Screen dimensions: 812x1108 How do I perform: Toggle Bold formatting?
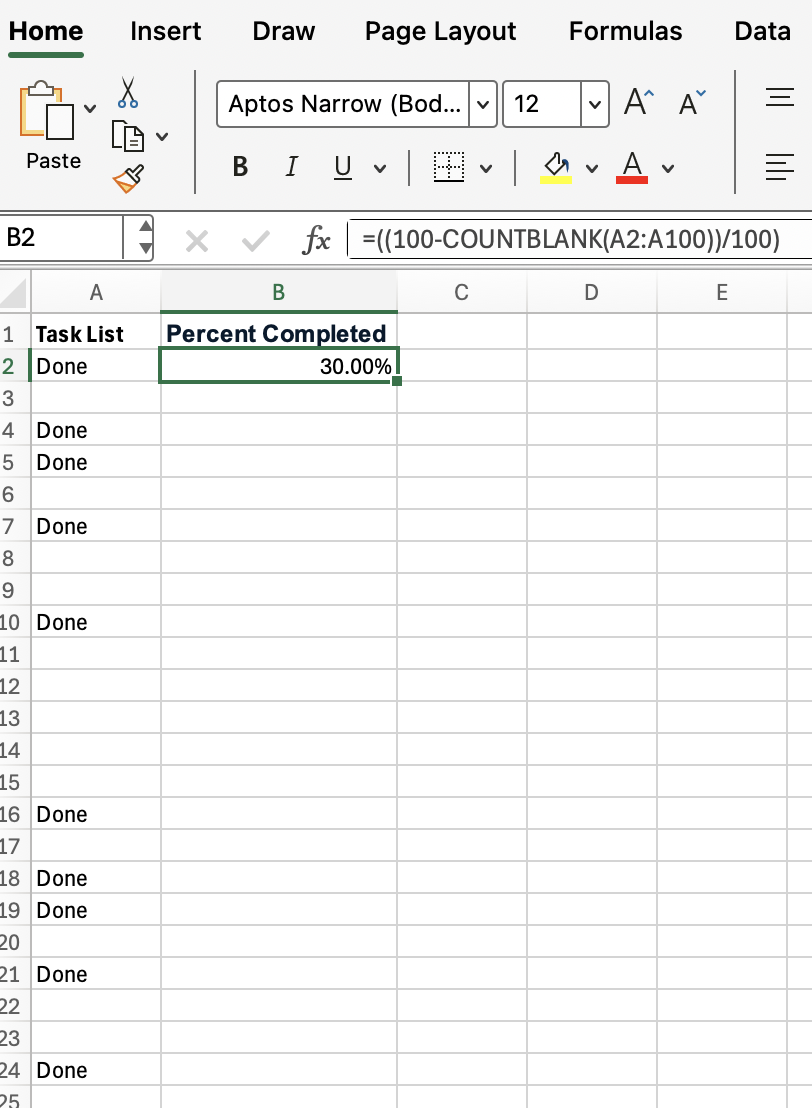pos(240,167)
